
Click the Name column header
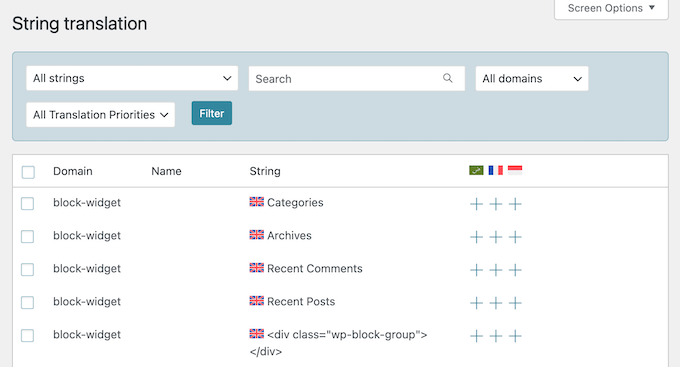(167, 171)
